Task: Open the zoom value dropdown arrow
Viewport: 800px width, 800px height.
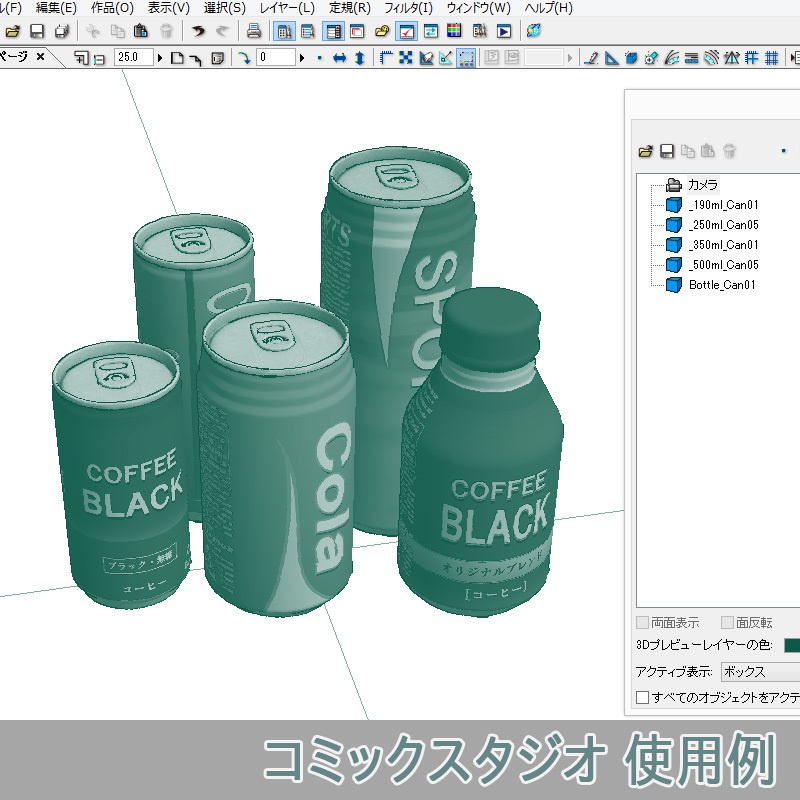Action: [160, 57]
